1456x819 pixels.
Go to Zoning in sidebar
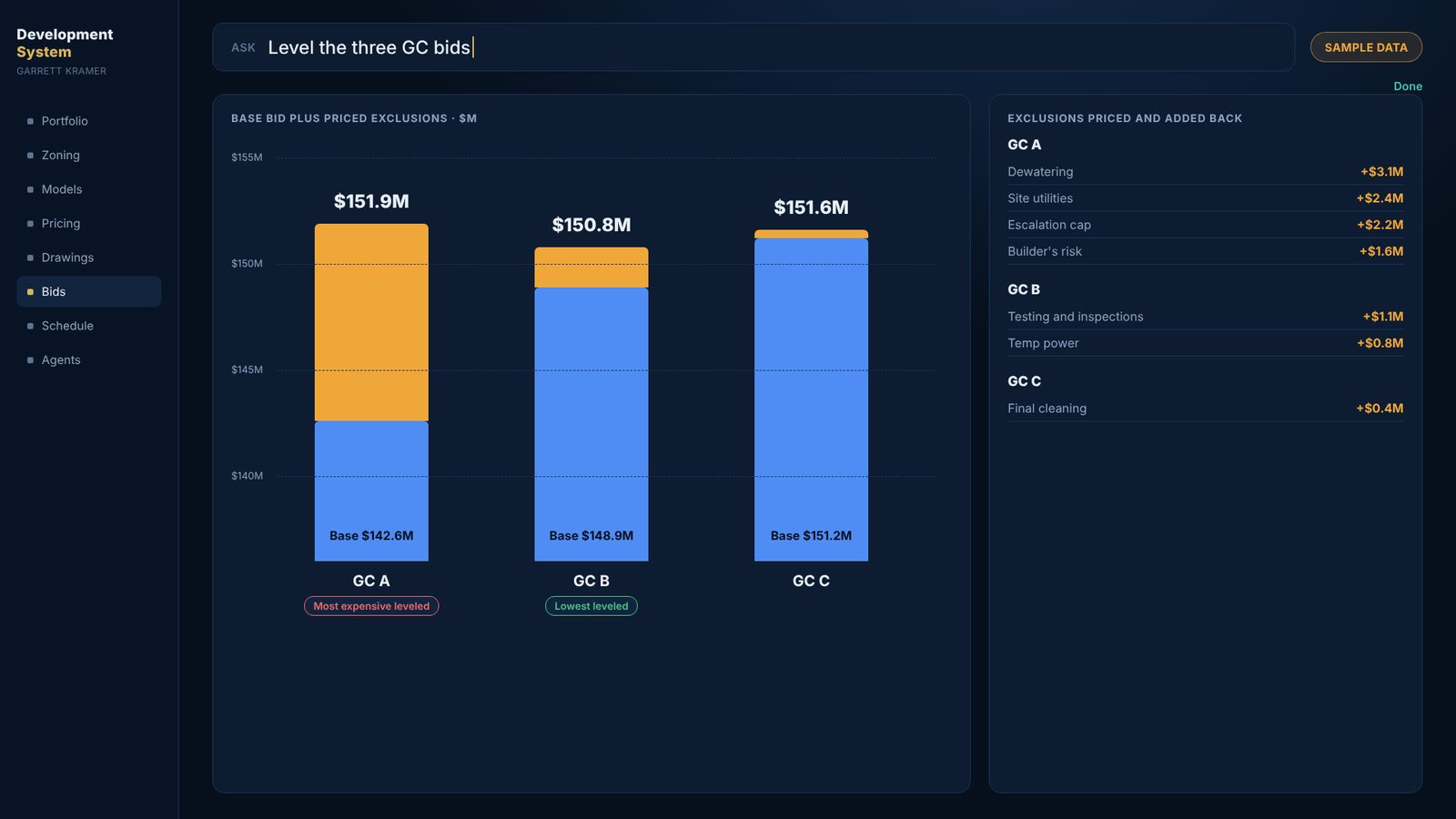[88, 156]
